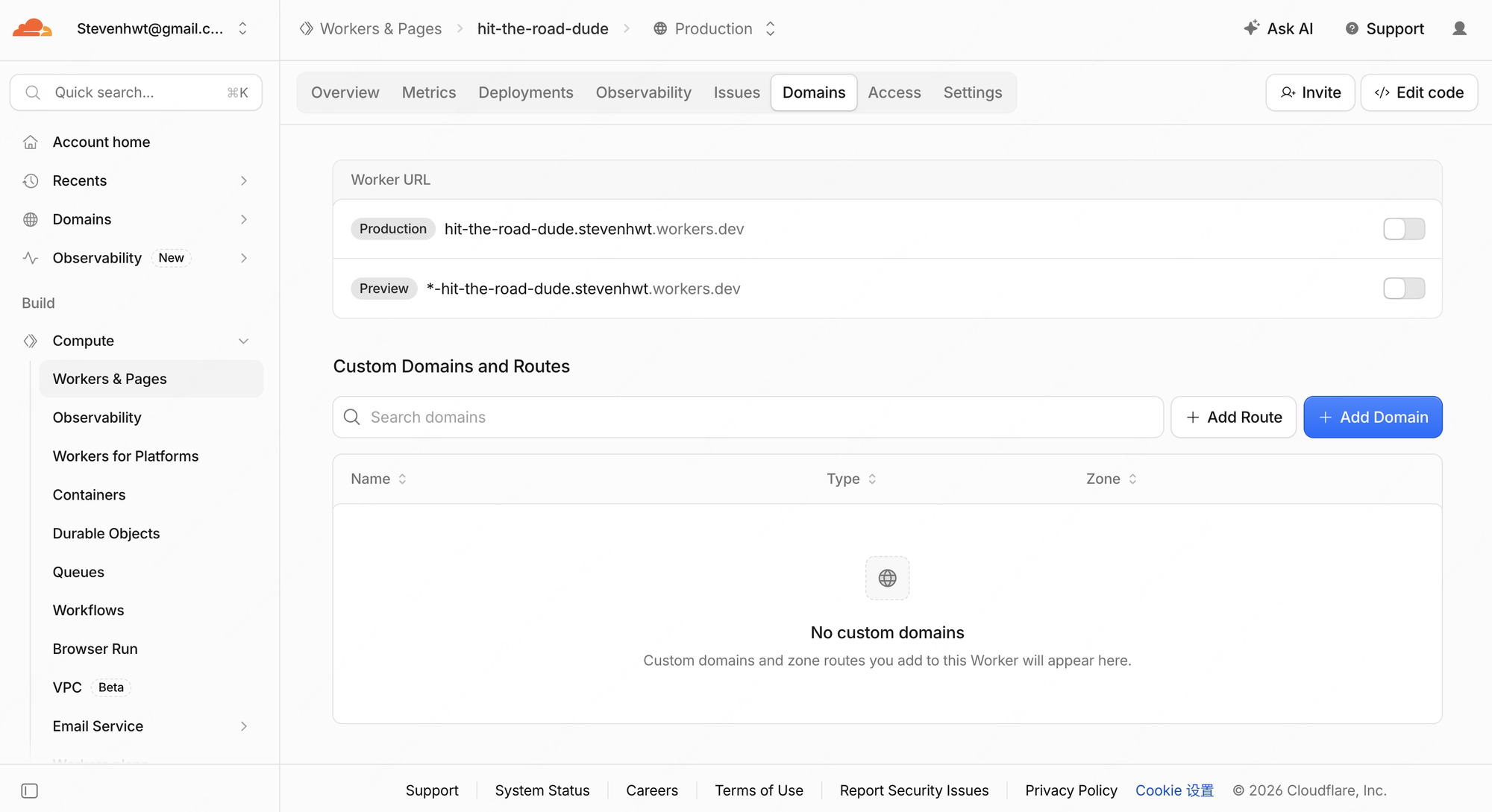Image resolution: width=1492 pixels, height=812 pixels.
Task: Switch to the Overview tab
Action: 345,92
